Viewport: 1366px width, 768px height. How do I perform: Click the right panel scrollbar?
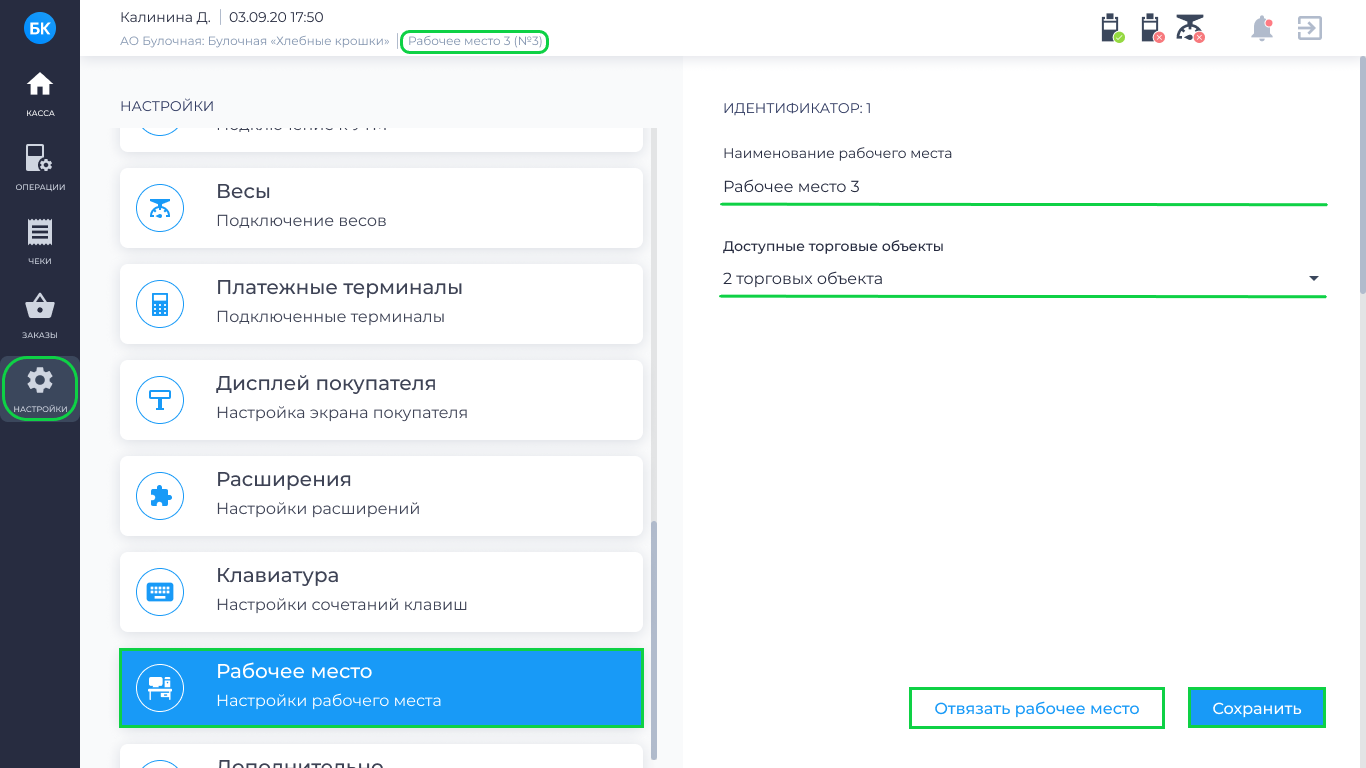click(1362, 175)
